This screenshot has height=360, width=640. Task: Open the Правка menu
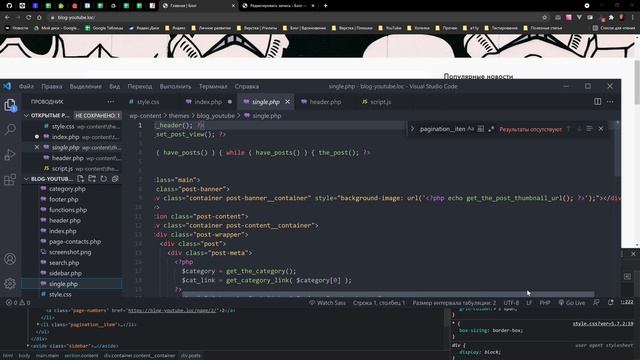pos(52,86)
